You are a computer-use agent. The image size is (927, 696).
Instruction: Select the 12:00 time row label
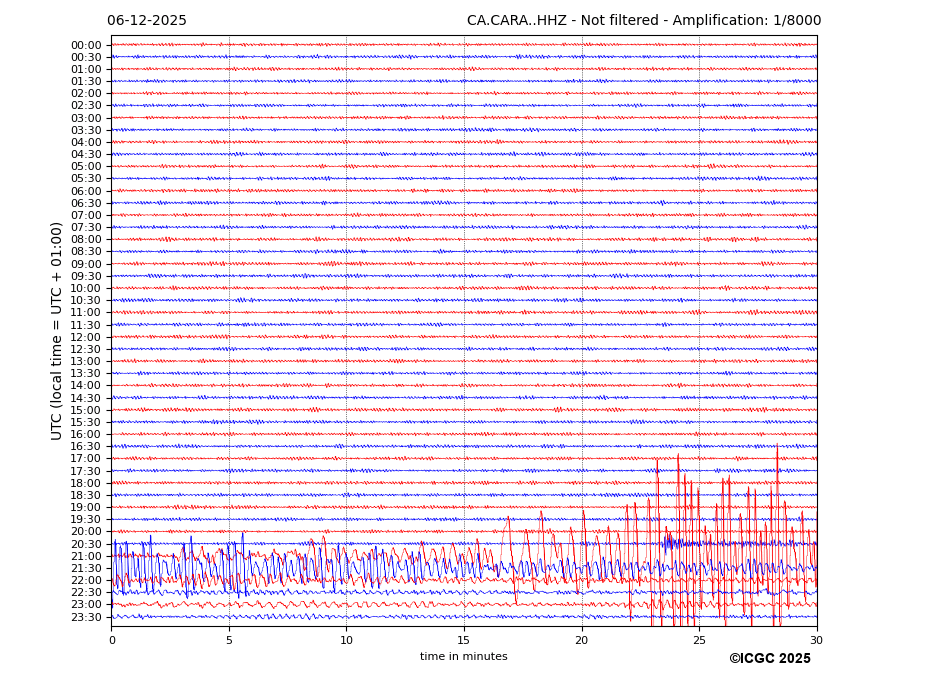point(85,337)
